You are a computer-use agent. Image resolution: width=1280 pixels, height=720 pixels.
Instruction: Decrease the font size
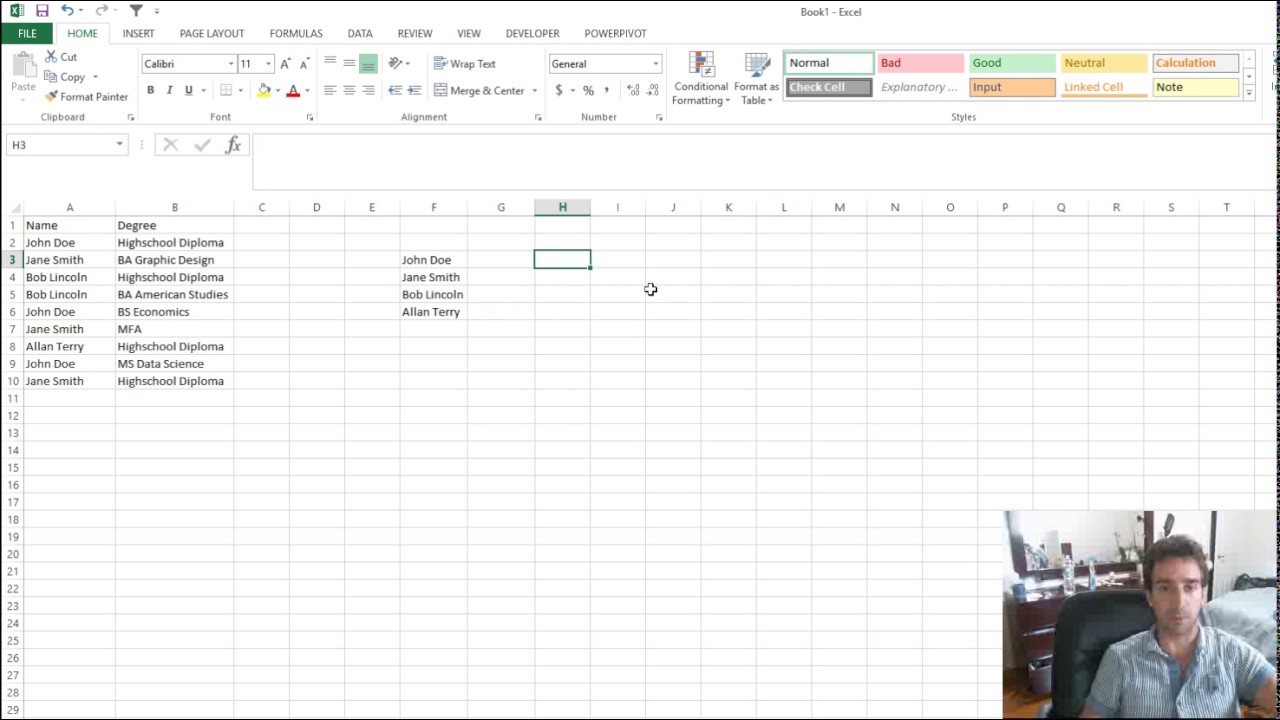pyautogui.click(x=304, y=64)
